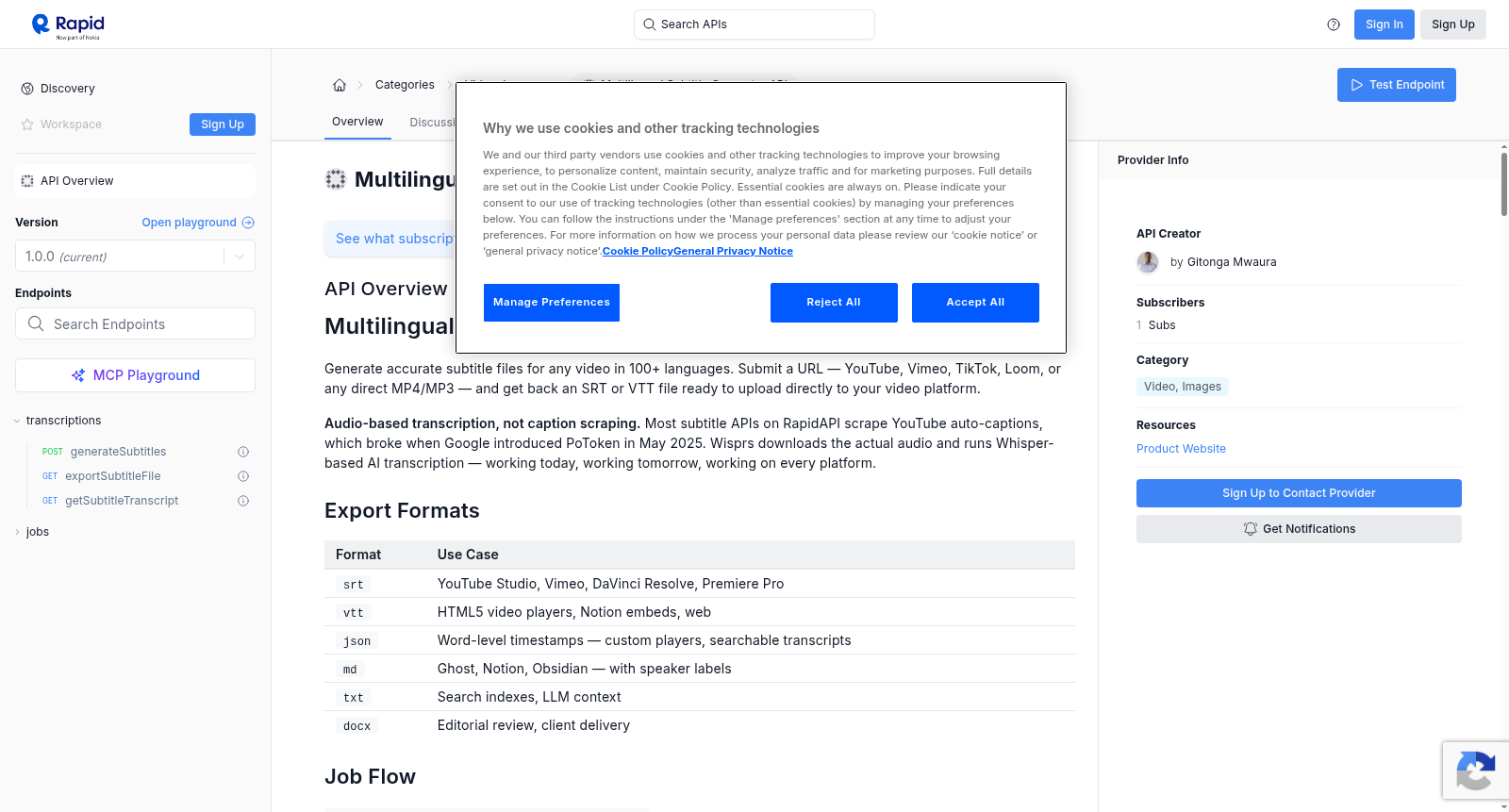Open the version 1.0.0 dropdown

[135, 257]
